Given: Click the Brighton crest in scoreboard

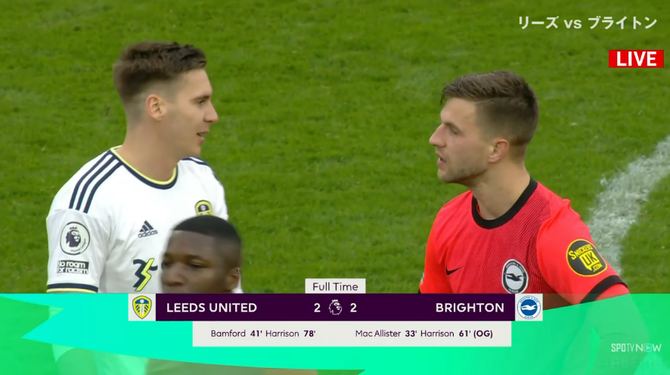Looking at the screenshot, I should (529, 307).
